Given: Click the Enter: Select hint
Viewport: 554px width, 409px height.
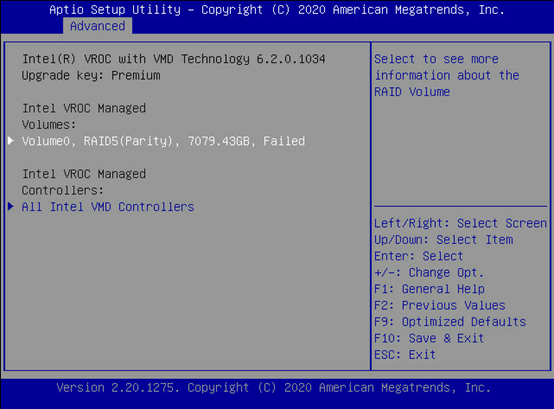Looking at the screenshot, I should 419,256.
